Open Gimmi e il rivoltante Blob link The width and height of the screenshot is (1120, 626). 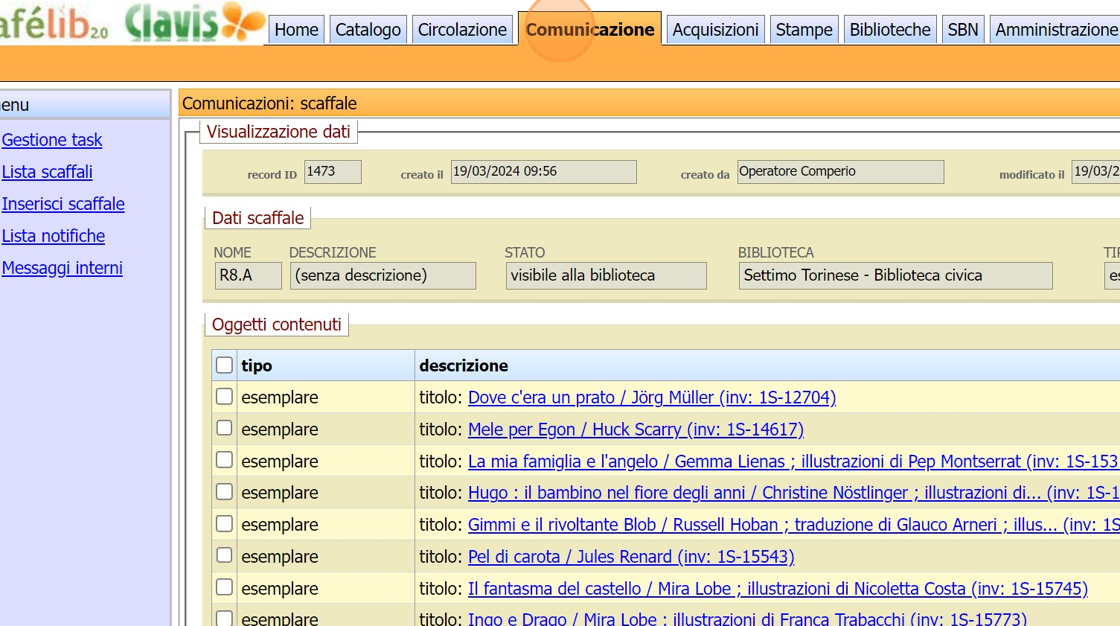point(794,525)
